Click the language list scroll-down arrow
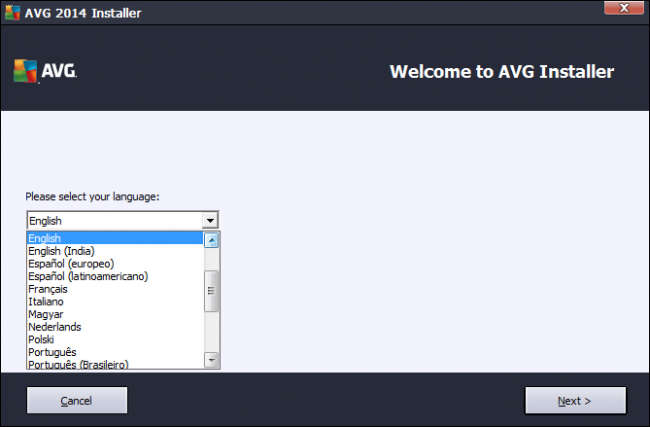 (x=212, y=360)
